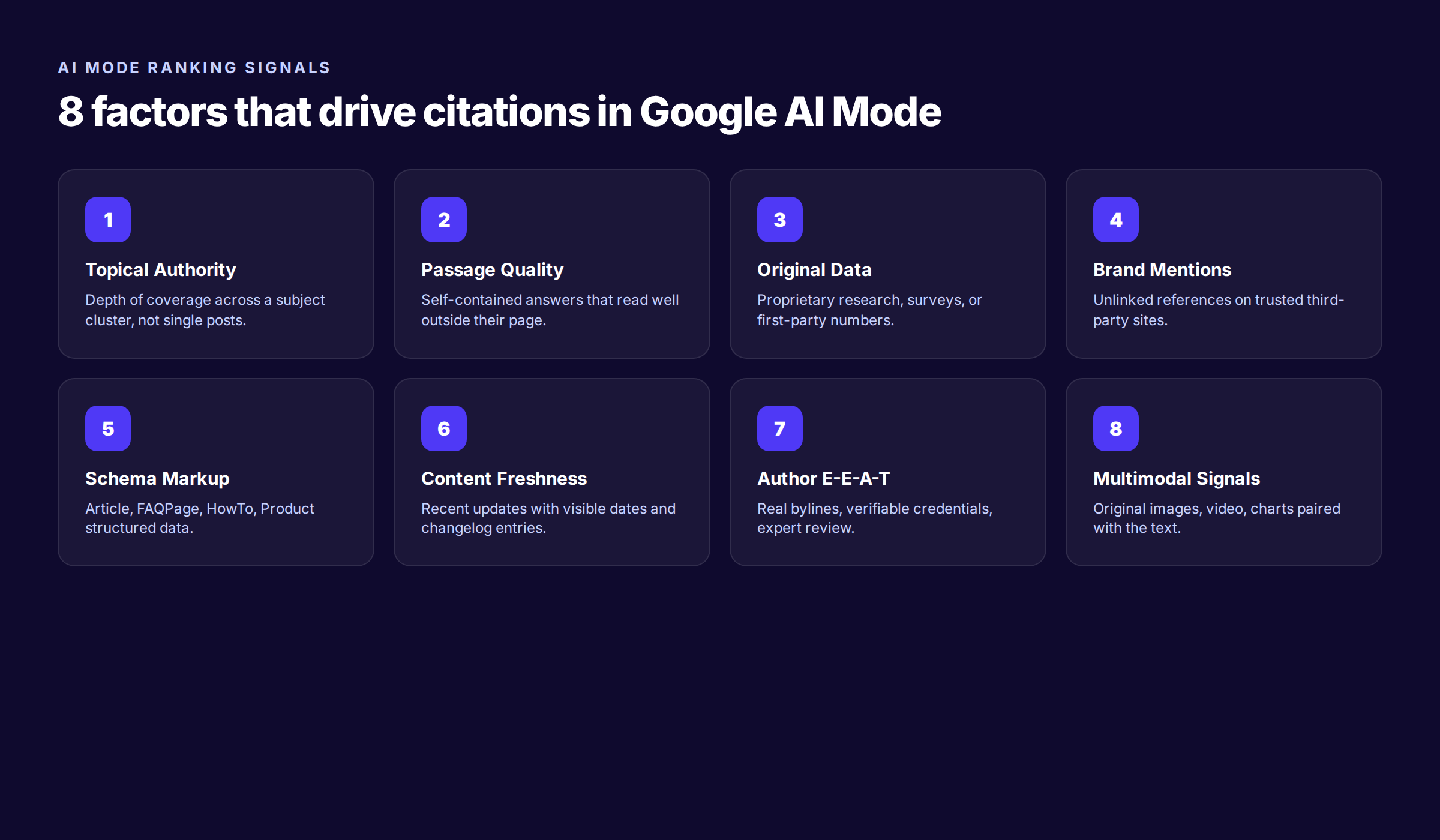Click text 'Depth of coverage across a subject cluster'
This screenshot has width=1440, height=840.
[205, 310]
